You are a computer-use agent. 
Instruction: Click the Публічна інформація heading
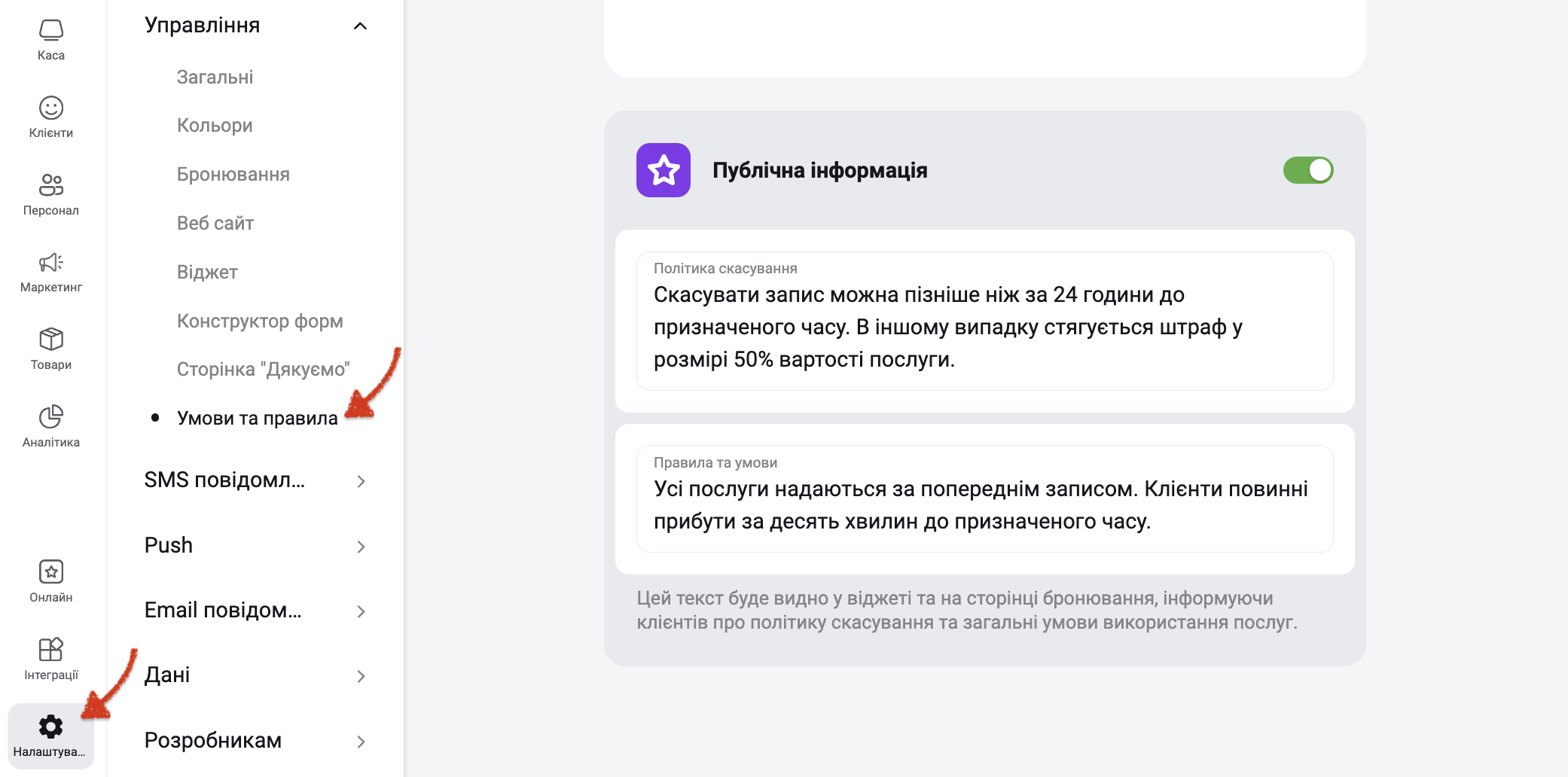(x=819, y=171)
